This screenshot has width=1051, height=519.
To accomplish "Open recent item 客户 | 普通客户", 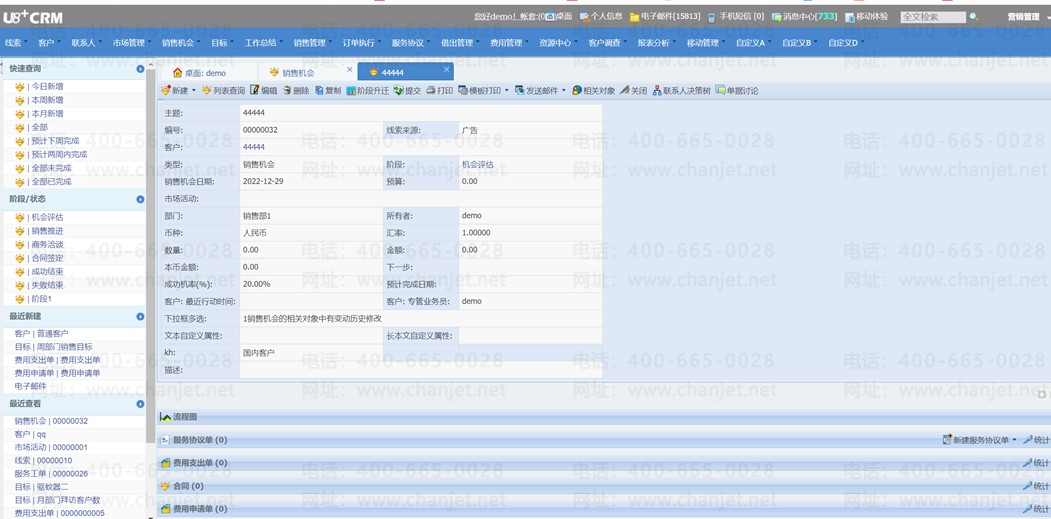I will [42, 333].
